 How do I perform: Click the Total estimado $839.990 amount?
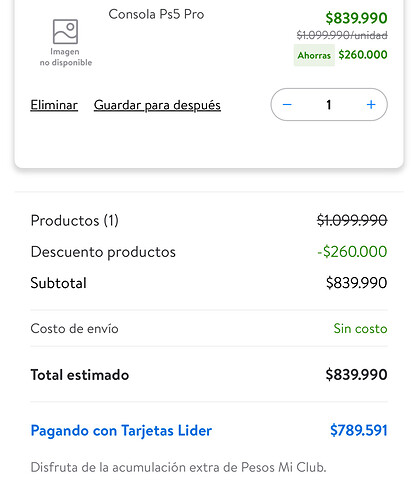[356, 375]
